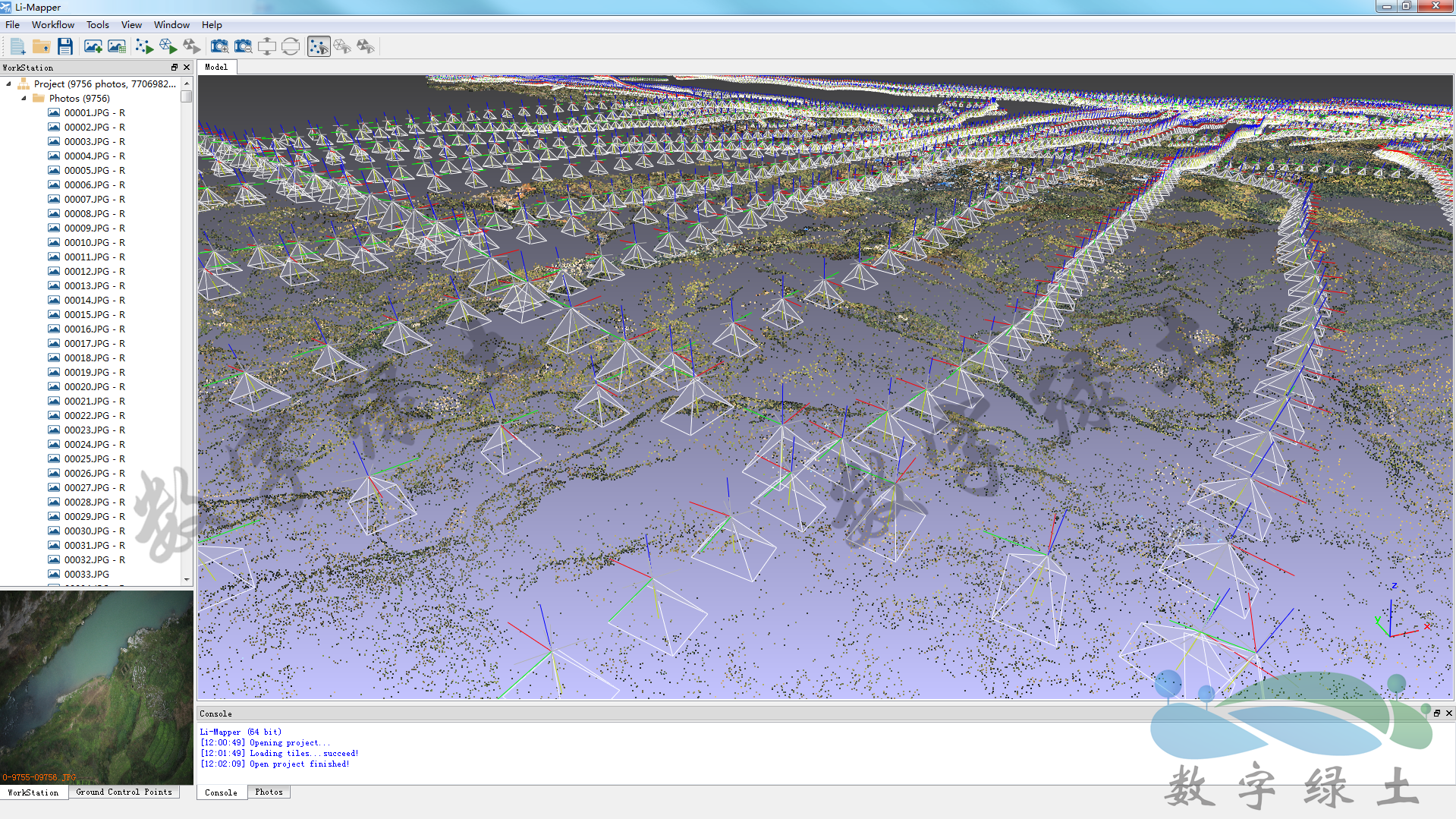The image size is (1456, 819).
Task: Click the tree scrollbar down arrow
Action: click(187, 580)
